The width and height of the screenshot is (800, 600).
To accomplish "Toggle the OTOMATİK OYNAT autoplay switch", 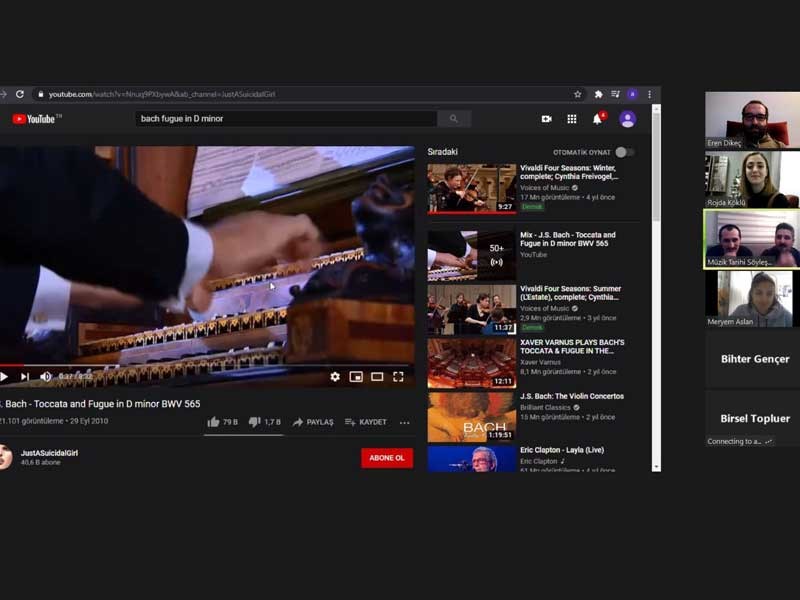I will point(624,152).
